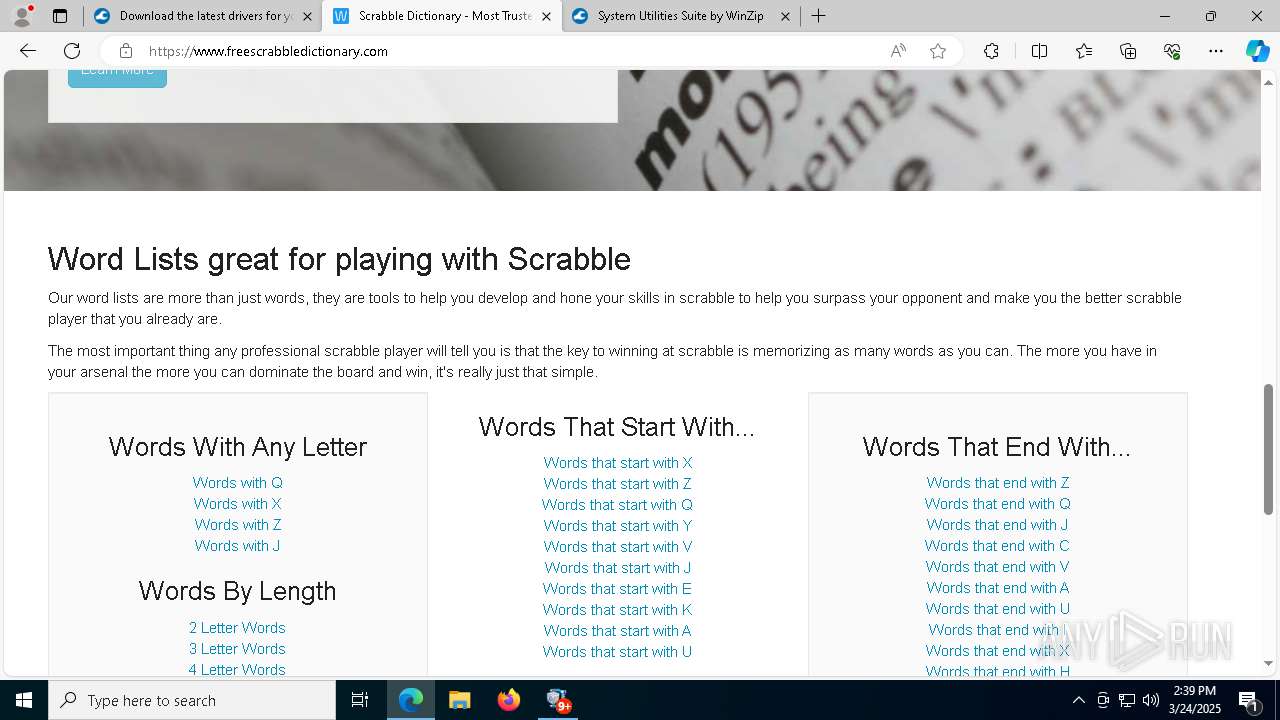
Task: Open Words that end with J
Action: tap(998, 525)
